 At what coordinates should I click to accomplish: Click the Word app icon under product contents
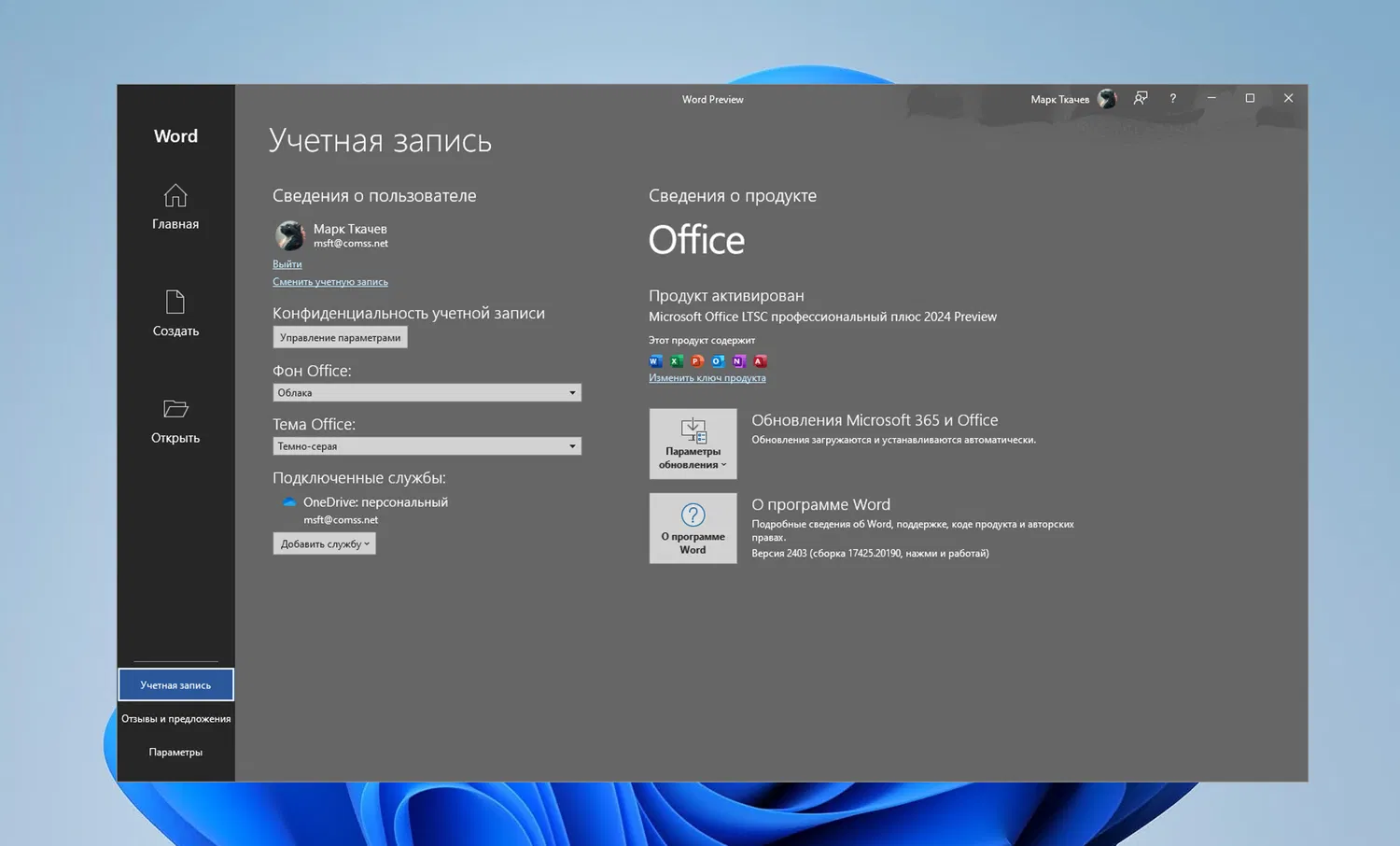click(655, 361)
